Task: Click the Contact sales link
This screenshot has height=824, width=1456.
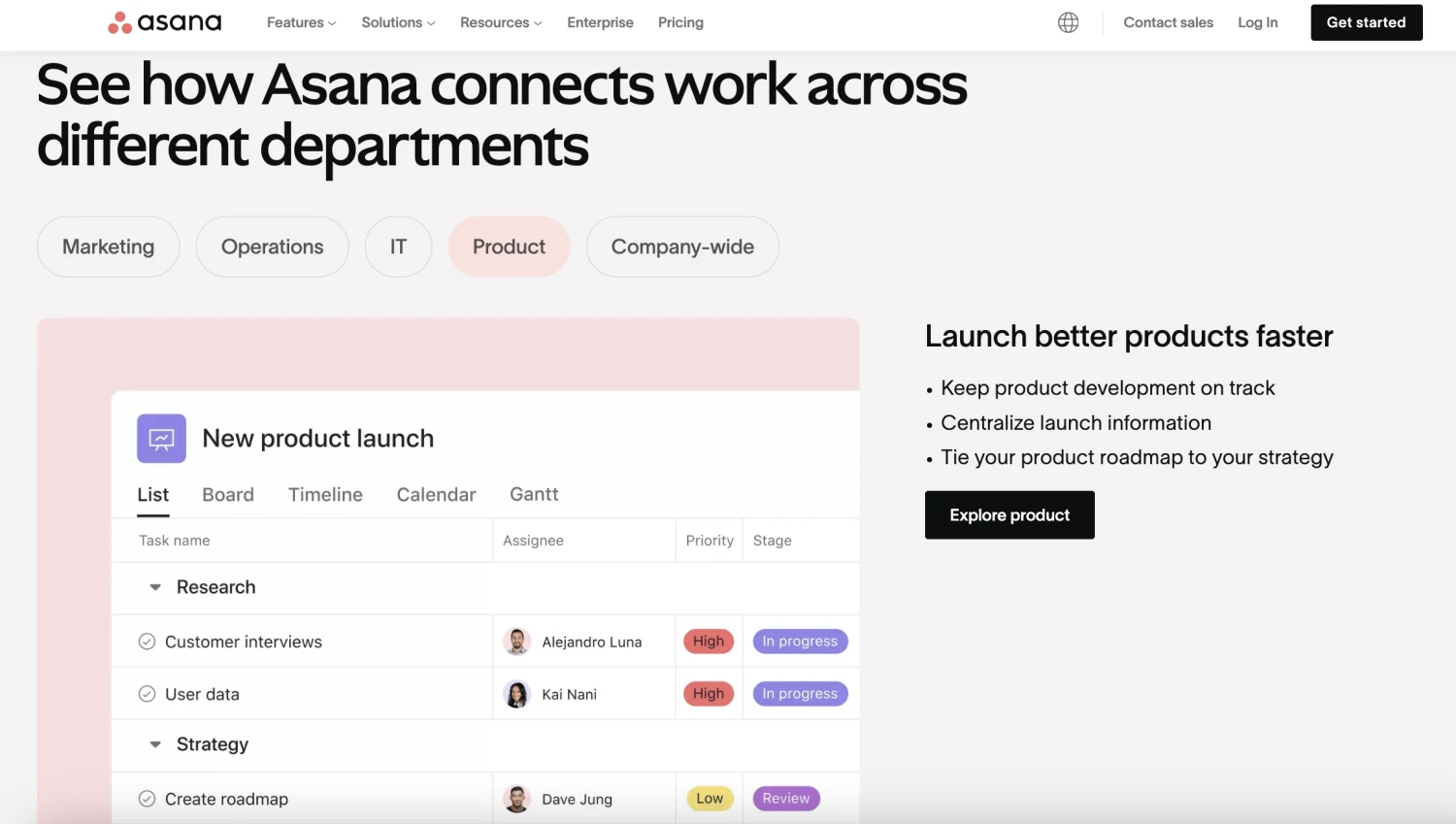Action: [x=1168, y=22]
